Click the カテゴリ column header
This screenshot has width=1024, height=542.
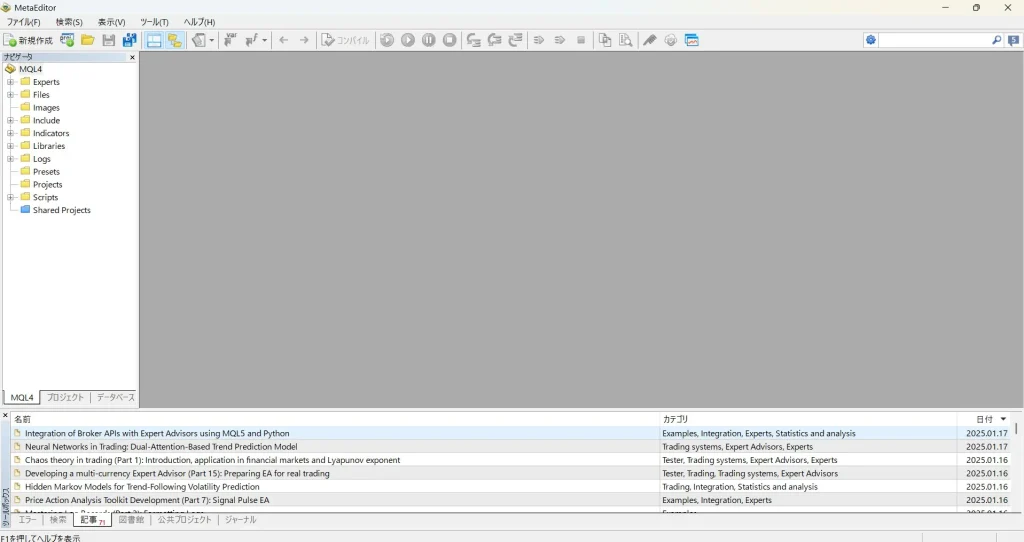coord(808,419)
